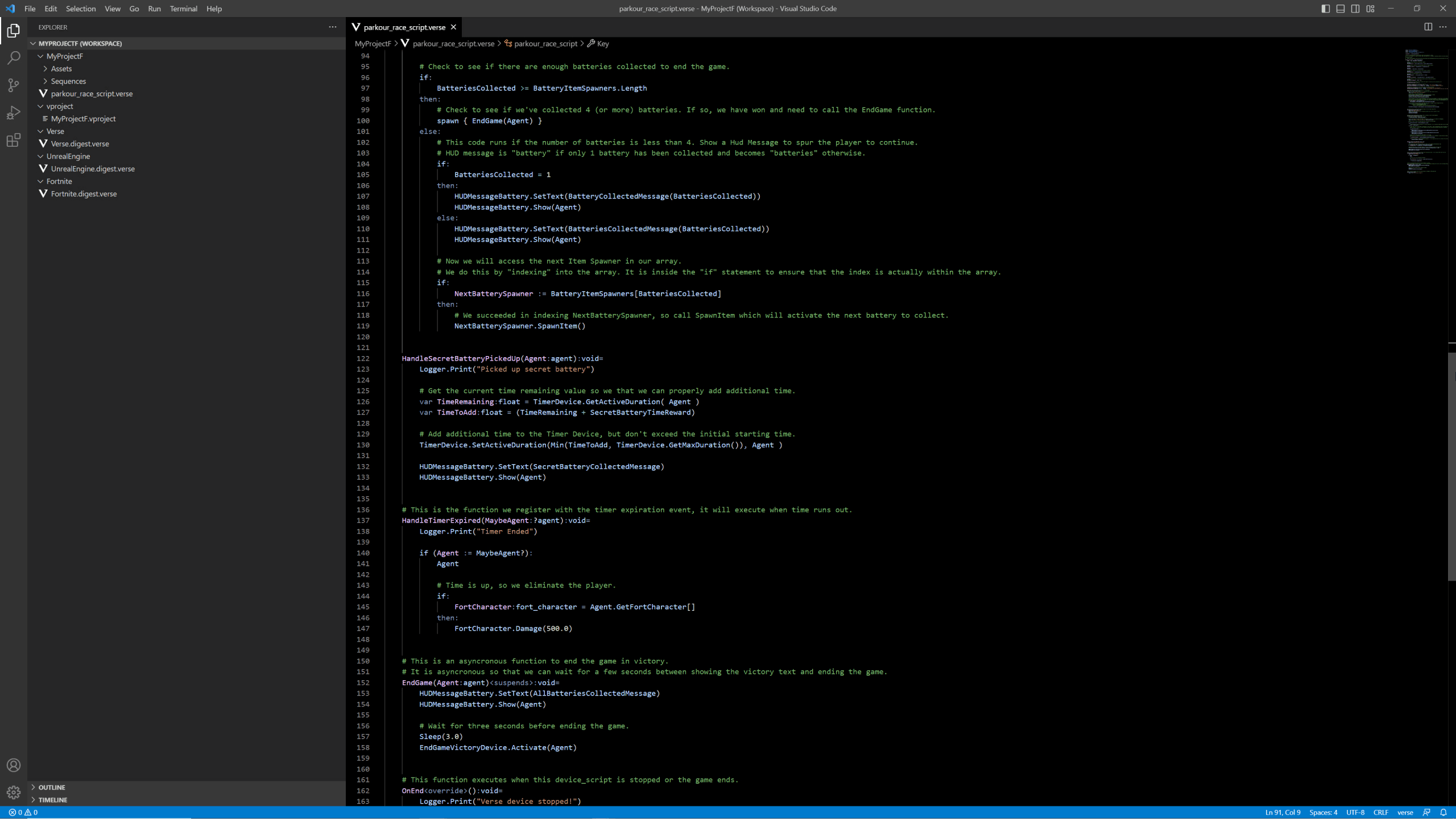Expand the OUTLINE section
The image size is (1456, 819).
click(52, 787)
